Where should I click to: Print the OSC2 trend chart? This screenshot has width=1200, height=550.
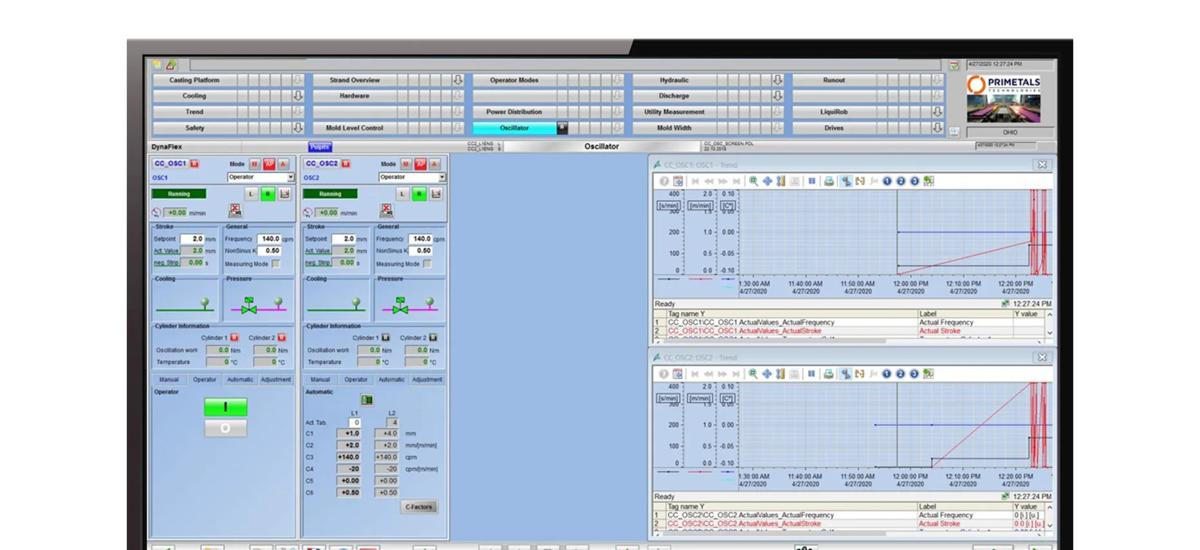tap(829, 372)
